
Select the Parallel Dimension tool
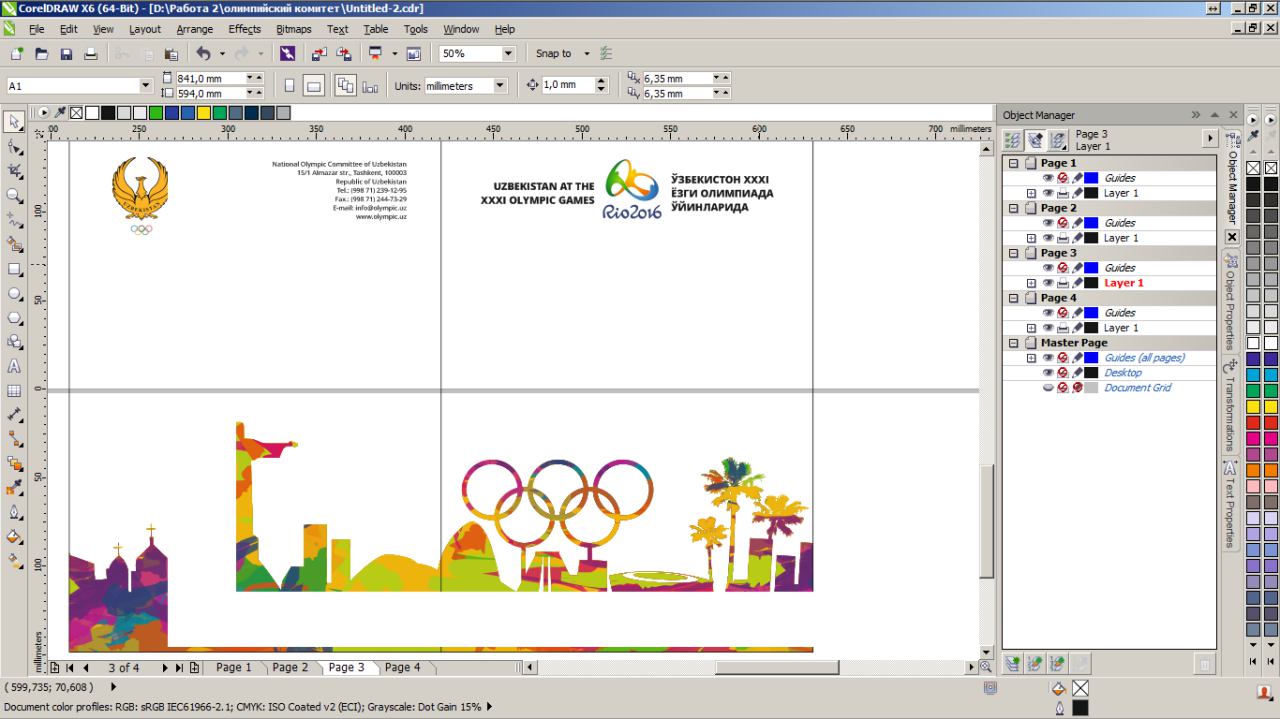coord(15,415)
